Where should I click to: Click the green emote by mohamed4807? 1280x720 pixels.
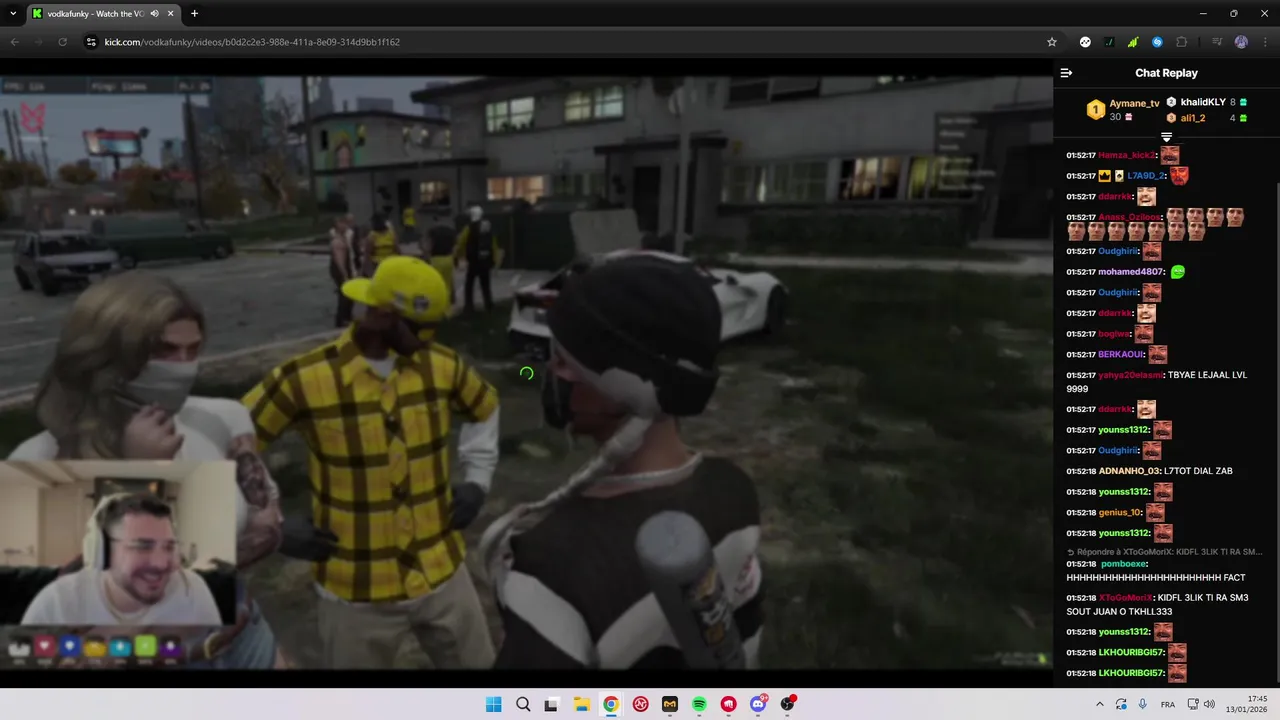click(1177, 271)
